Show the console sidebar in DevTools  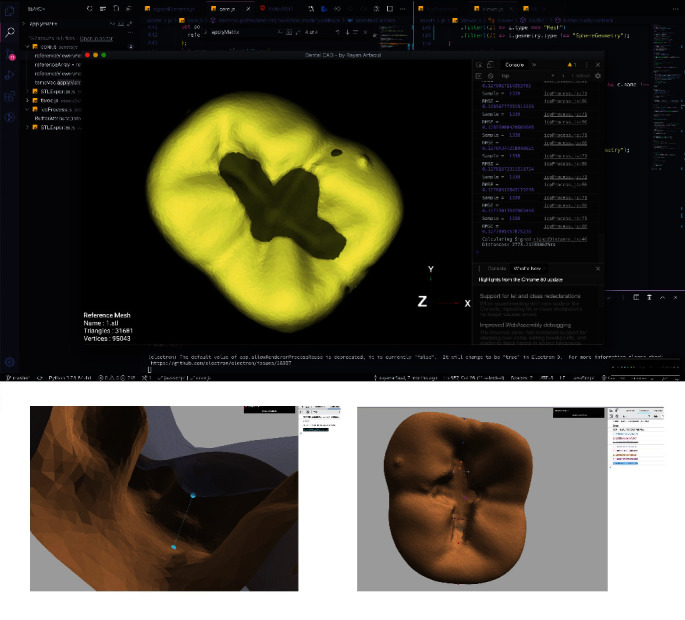pyautogui.click(x=479, y=76)
